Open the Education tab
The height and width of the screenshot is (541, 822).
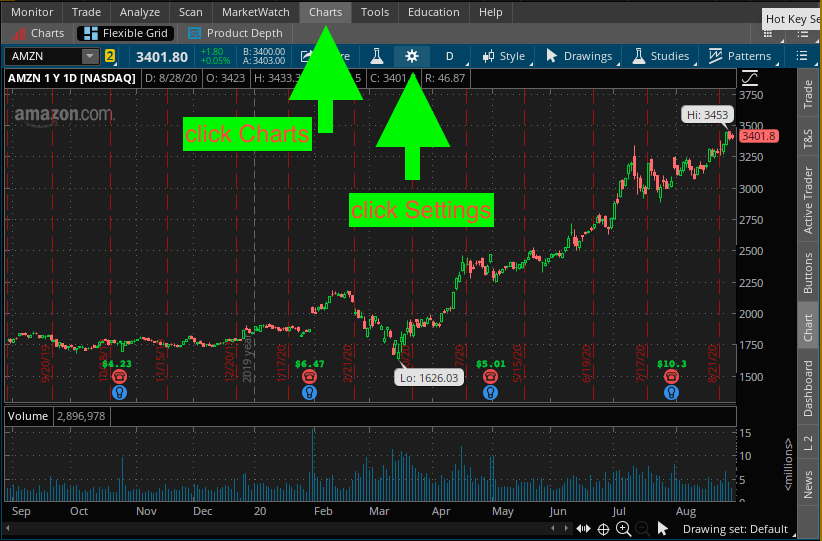tap(434, 12)
